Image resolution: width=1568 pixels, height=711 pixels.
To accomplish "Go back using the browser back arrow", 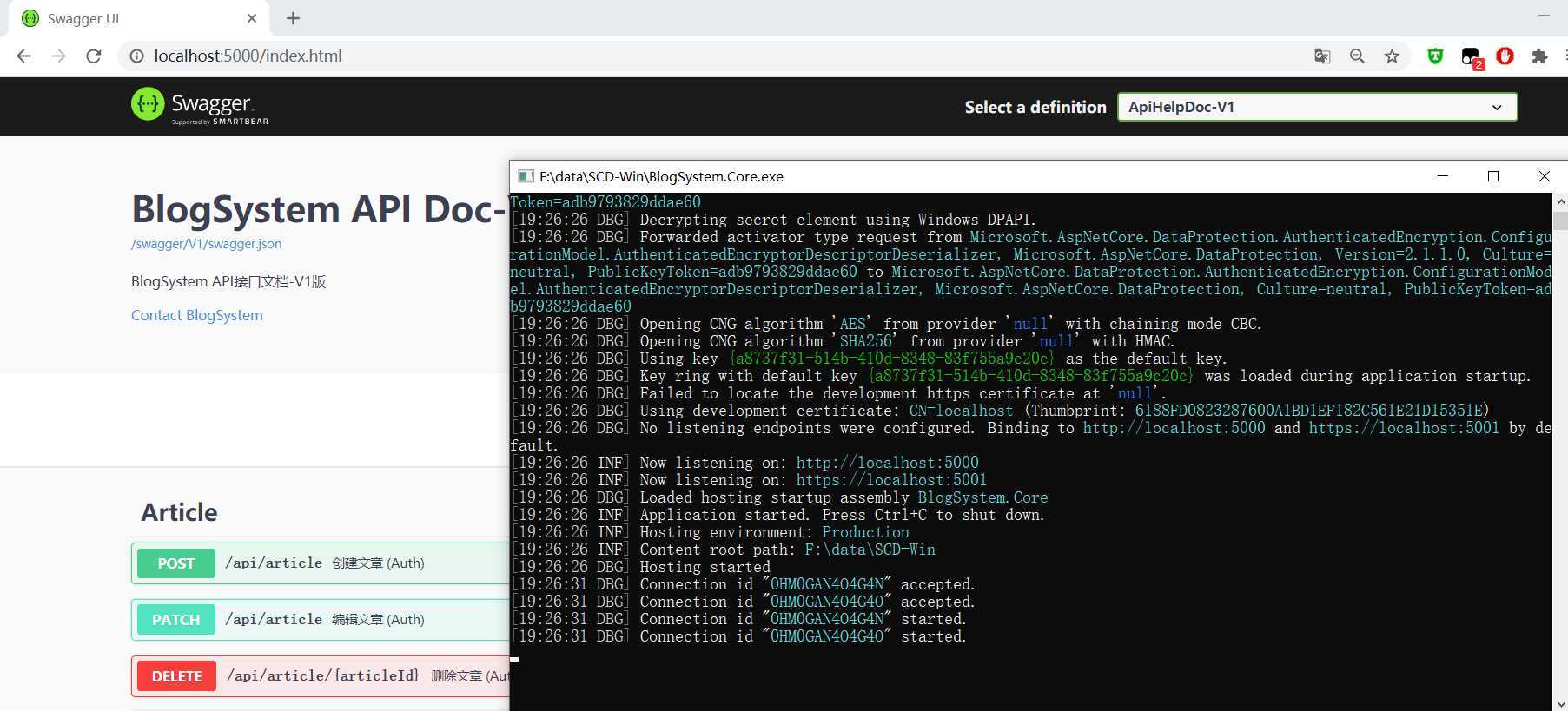I will coord(23,56).
